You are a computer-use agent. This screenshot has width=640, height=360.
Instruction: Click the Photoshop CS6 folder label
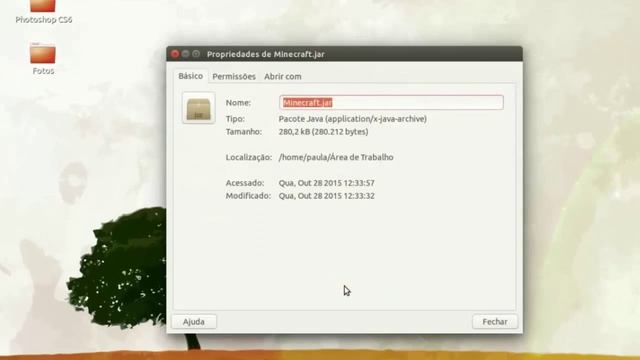click(x=44, y=20)
